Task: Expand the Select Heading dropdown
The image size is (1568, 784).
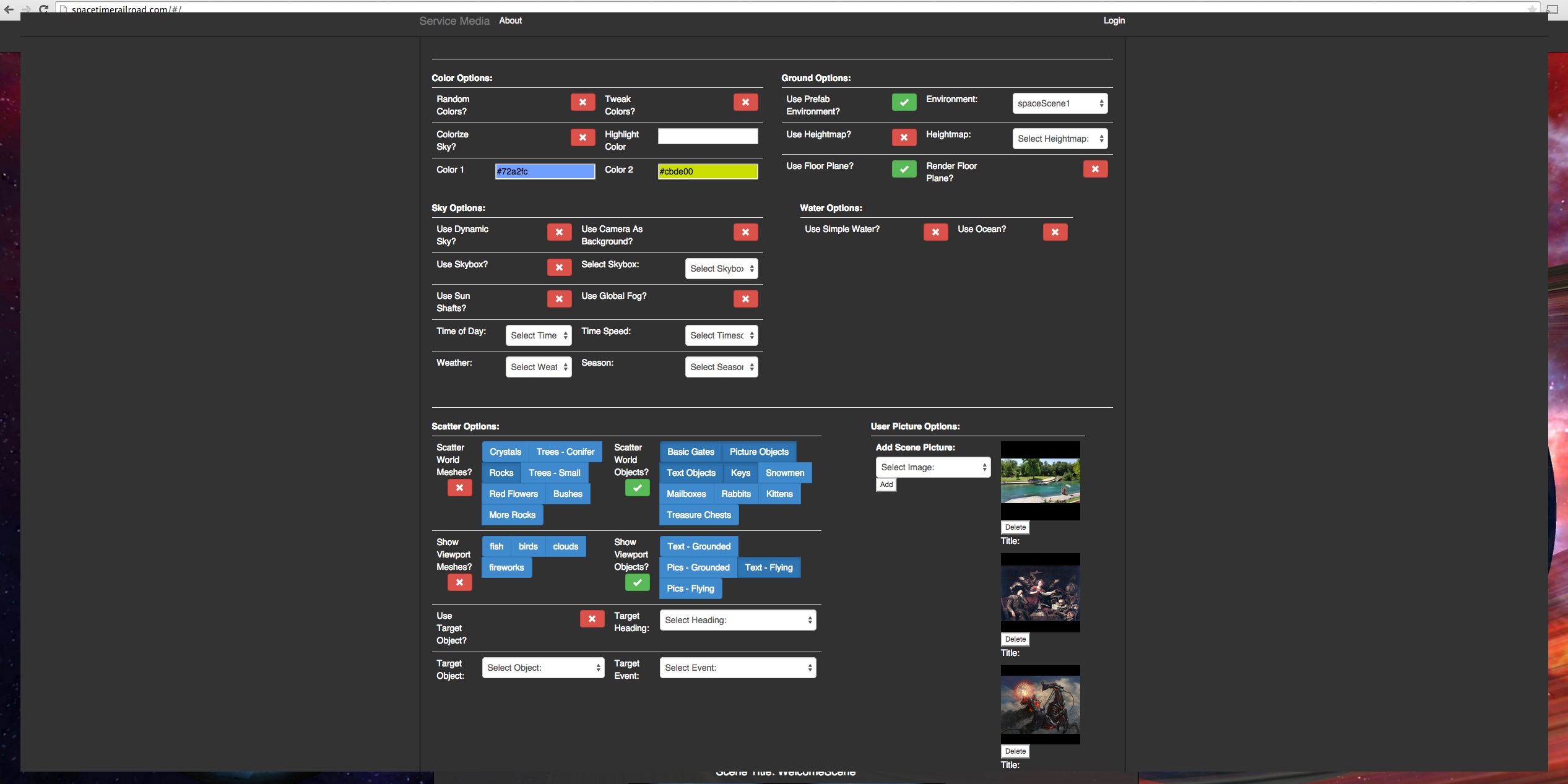Action: (x=737, y=621)
